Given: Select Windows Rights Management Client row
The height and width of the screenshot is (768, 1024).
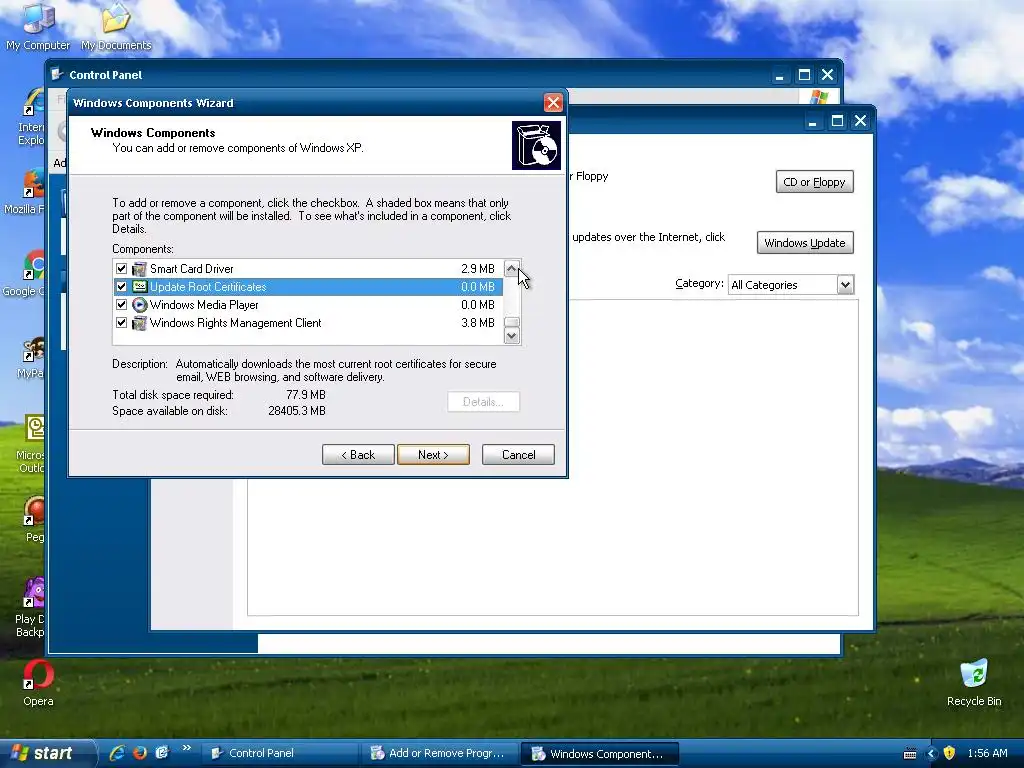Looking at the screenshot, I should [308, 323].
